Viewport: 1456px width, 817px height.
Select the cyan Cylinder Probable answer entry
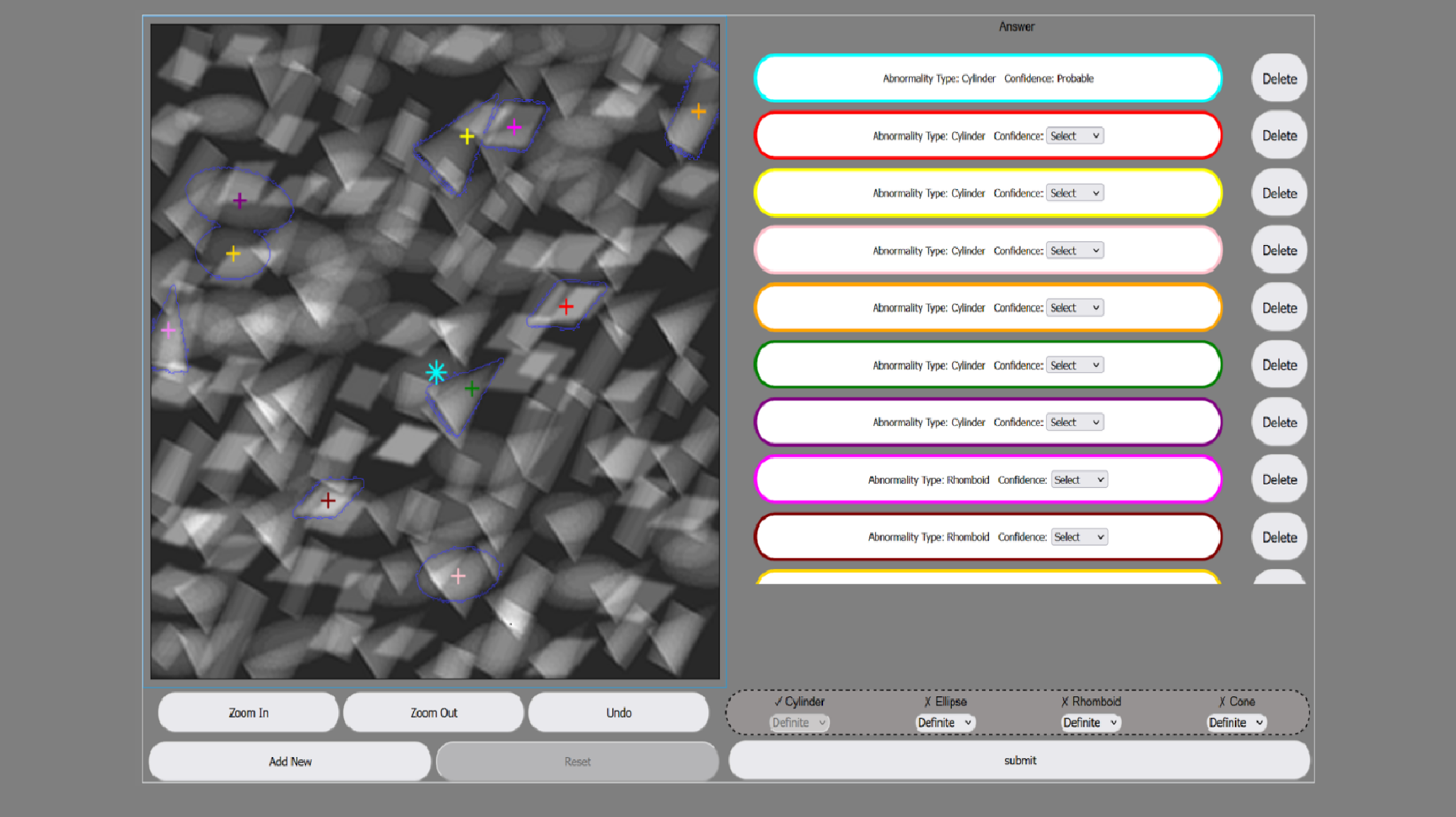tap(988, 78)
